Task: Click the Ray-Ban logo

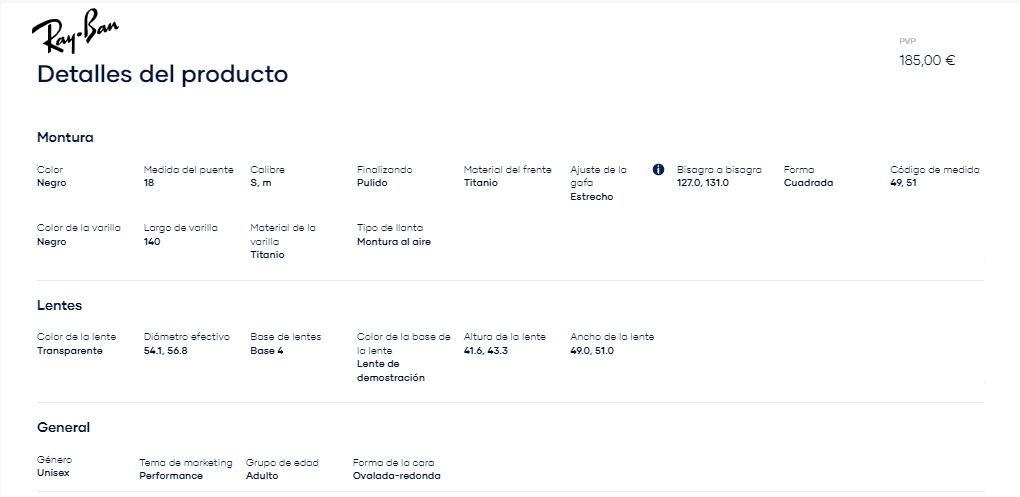Action: 75,30
